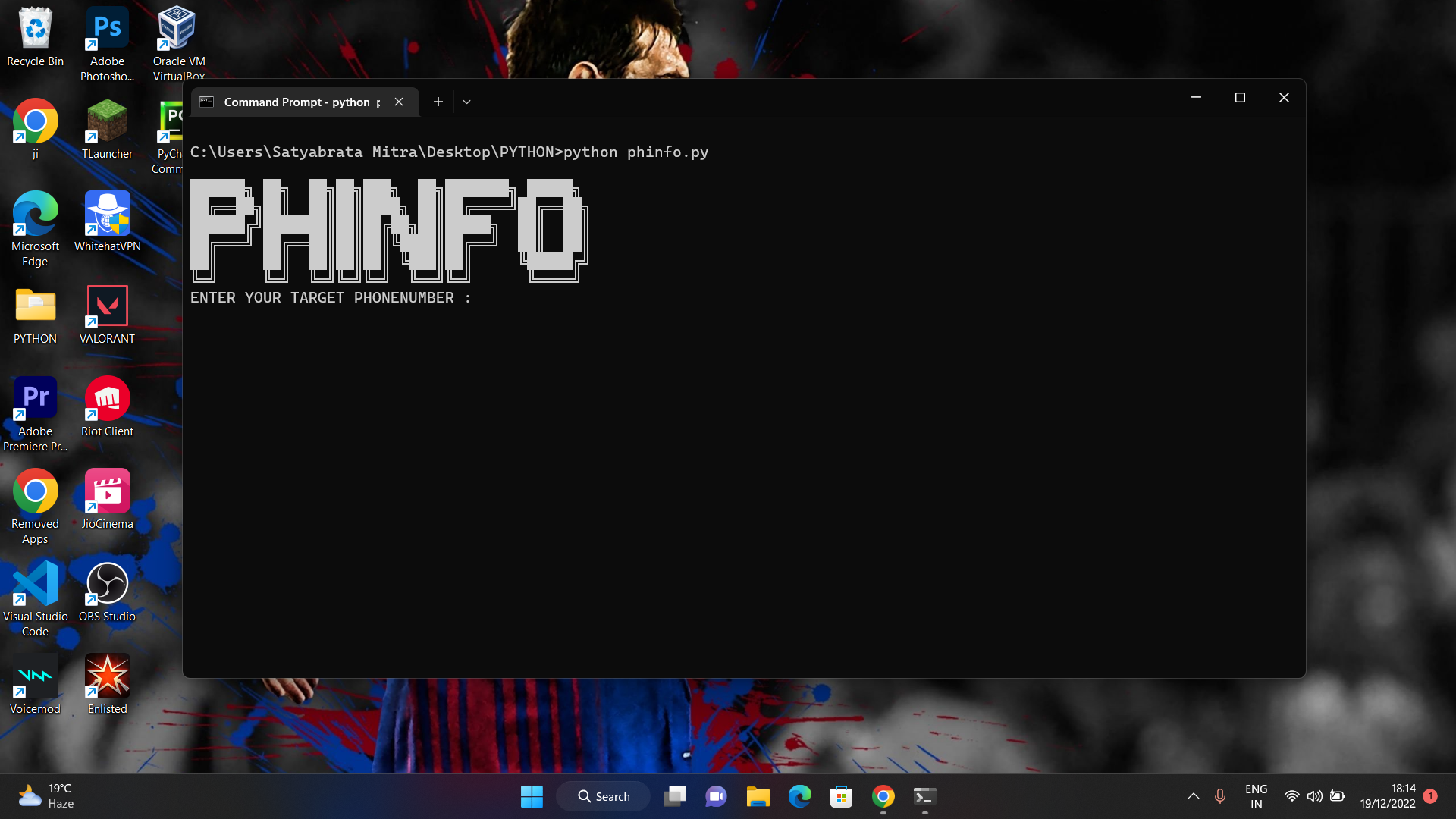Close the Command Prompt python tab

pos(399,102)
